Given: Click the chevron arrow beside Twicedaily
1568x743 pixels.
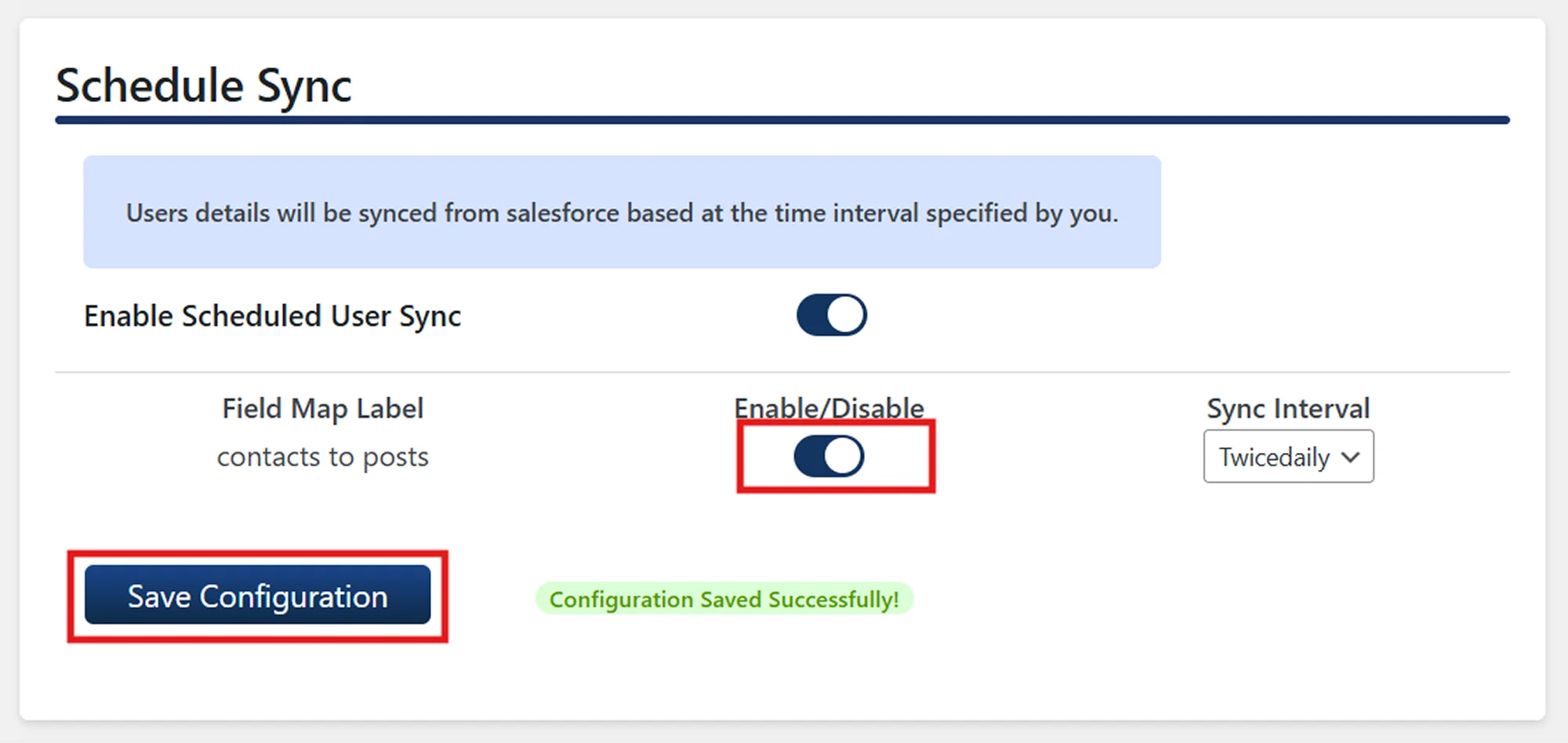Looking at the screenshot, I should (x=1351, y=456).
